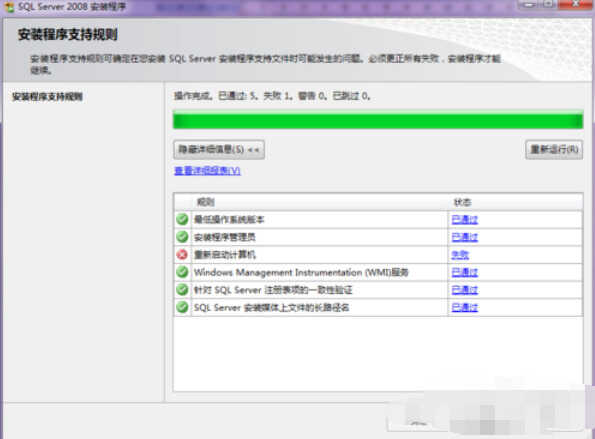Open 已通过 link for SQL Server 注册表项 rule
Screen dimensions: 595x439
464,290
